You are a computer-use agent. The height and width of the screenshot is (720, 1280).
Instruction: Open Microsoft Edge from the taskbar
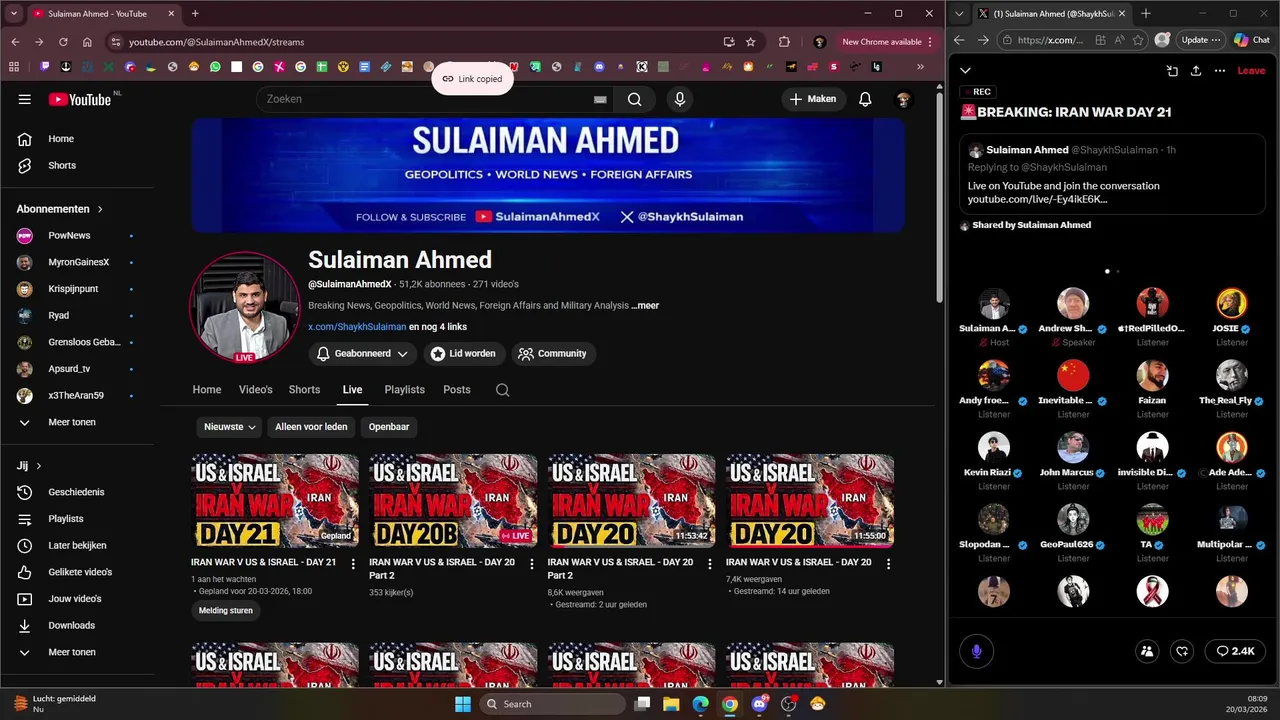tap(701, 704)
